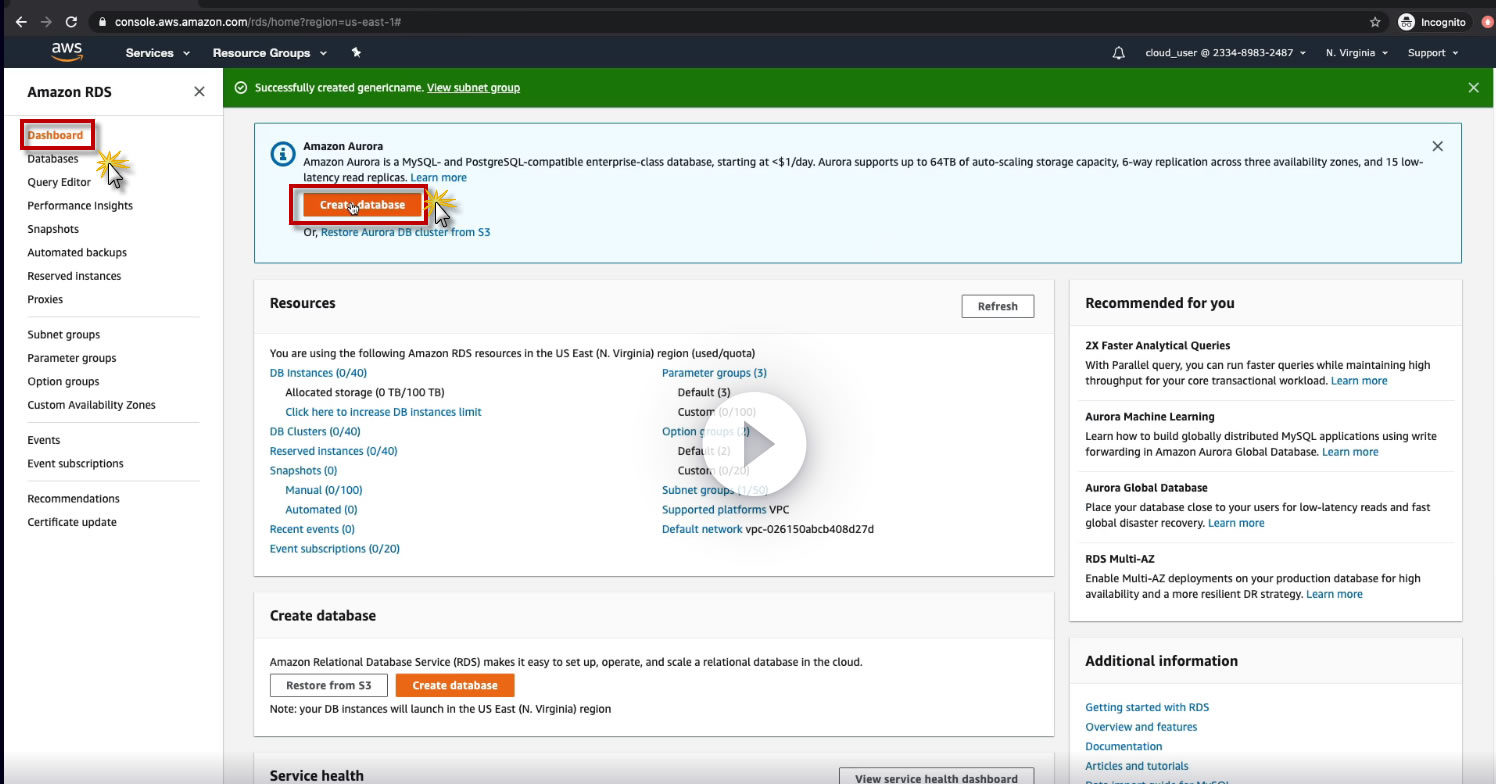Click here to increase DB instances limit

tap(383, 412)
